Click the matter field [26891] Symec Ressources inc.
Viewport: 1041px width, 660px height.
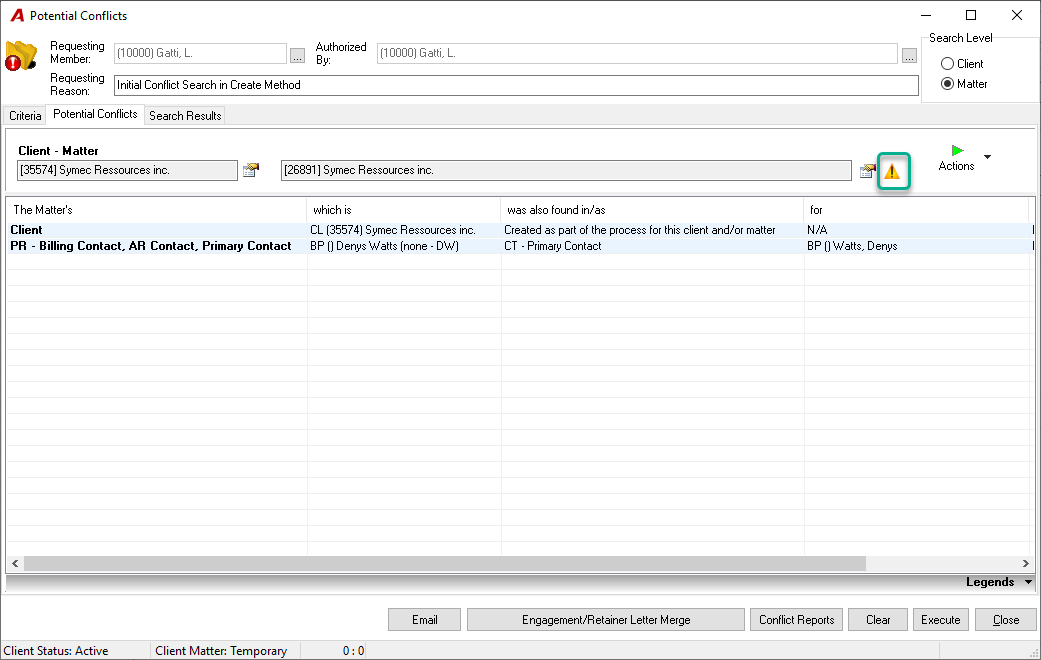pyautogui.click(x=566, y=170)
